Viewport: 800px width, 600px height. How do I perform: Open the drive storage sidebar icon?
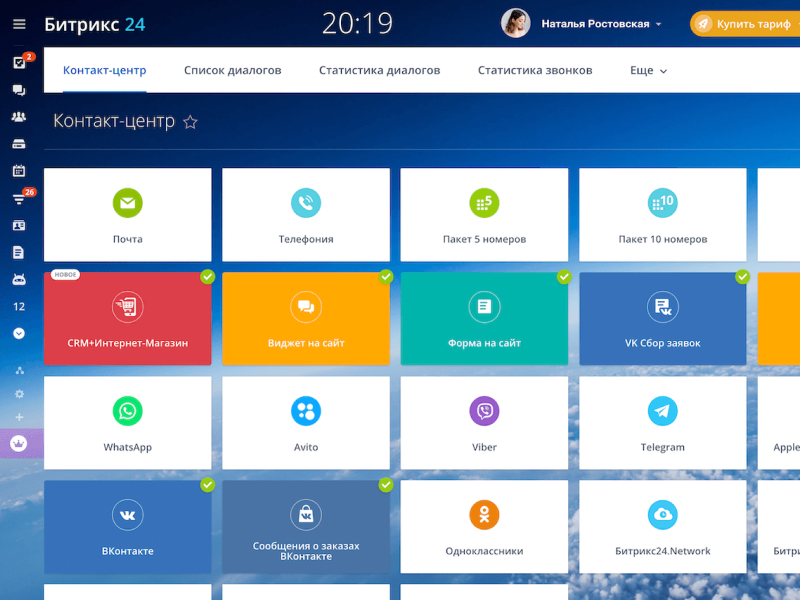pos(19,144)
